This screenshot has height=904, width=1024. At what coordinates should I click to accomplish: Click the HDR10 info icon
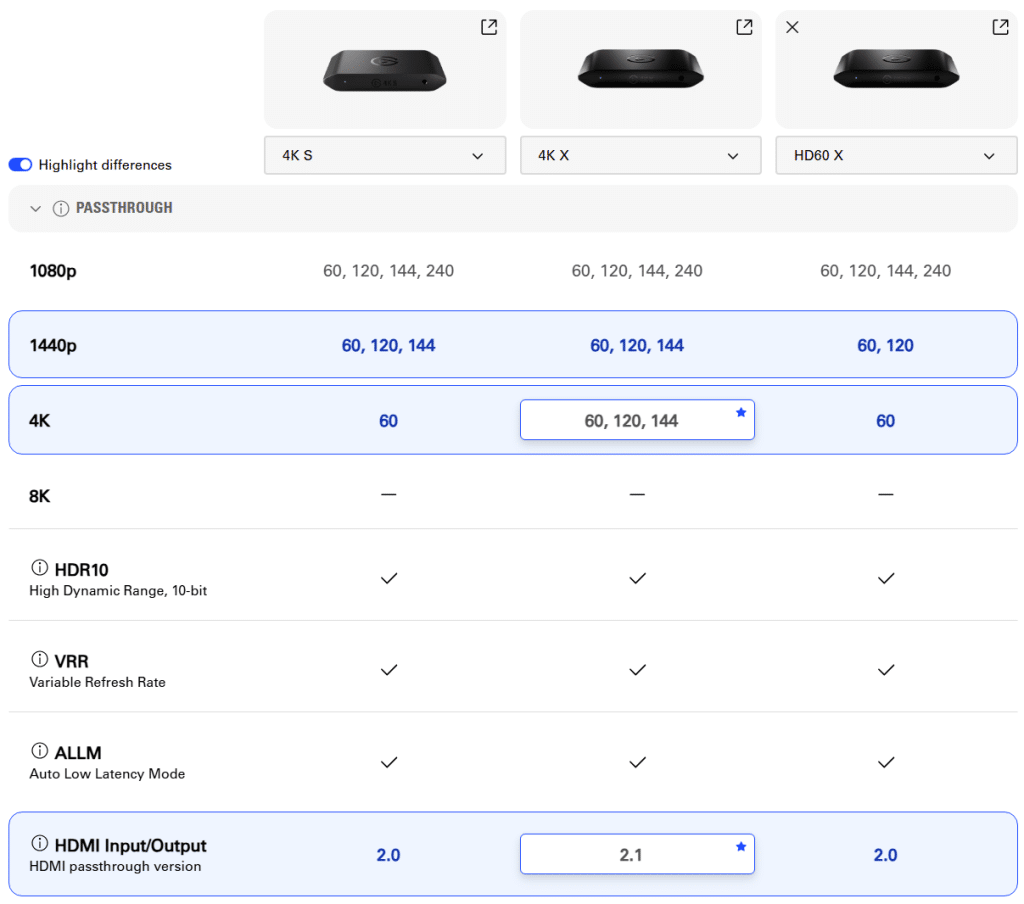point(40,568)
